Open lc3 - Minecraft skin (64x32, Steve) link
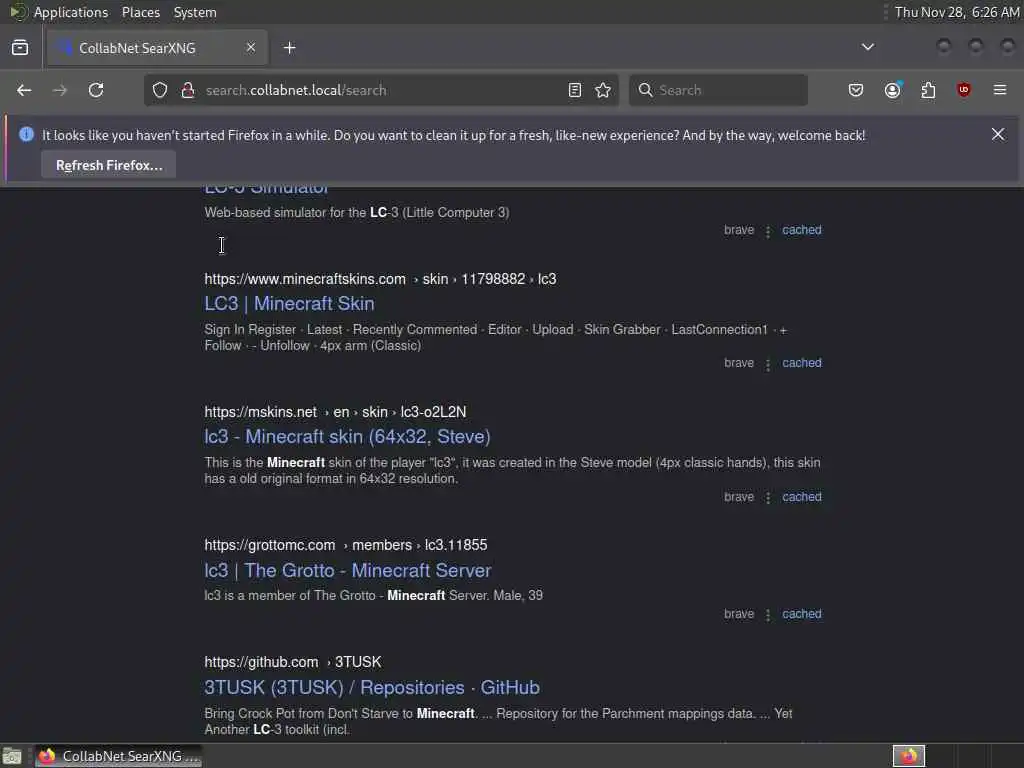1024x768 pixels. (347, 436)
